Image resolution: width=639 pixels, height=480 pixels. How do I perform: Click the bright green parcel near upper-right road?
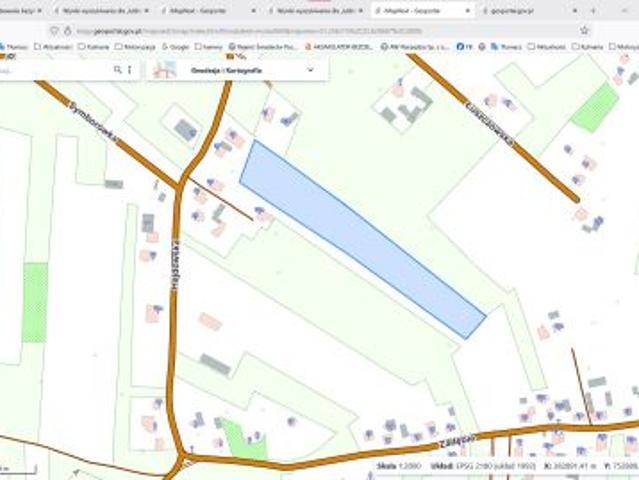pyautogui.click(x=595, y=107)
